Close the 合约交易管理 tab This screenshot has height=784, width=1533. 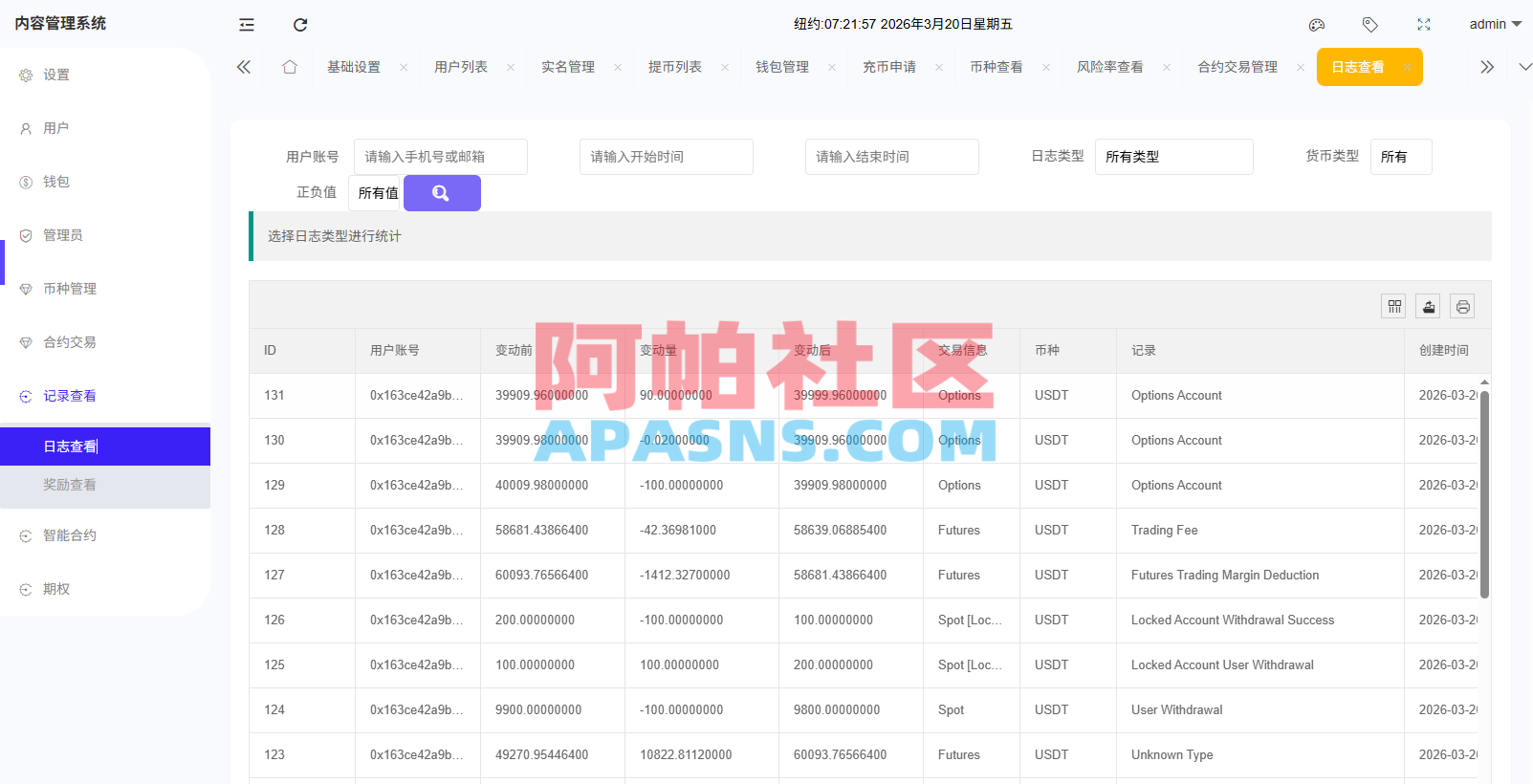click(x=1301, y=67)
